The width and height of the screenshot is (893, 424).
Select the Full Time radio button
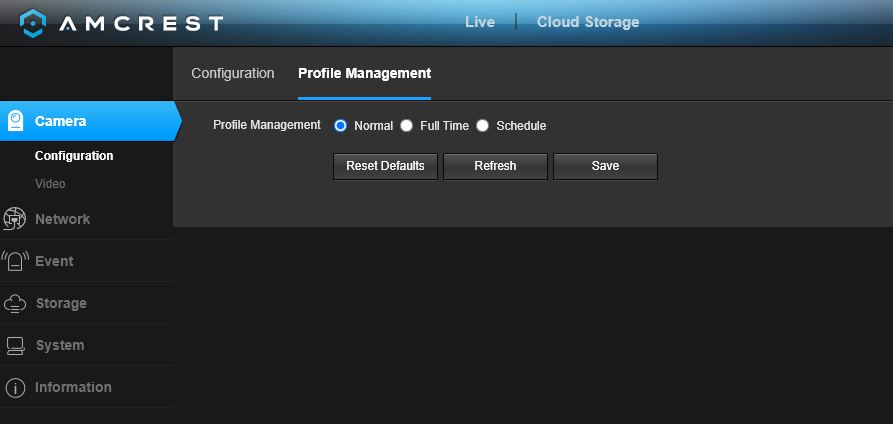406,126
